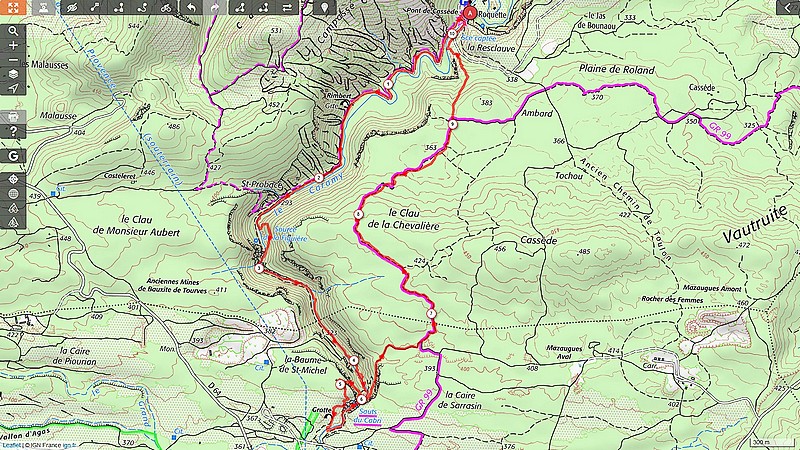
Task: Select the red start marker A
Action: click(469, 13)
